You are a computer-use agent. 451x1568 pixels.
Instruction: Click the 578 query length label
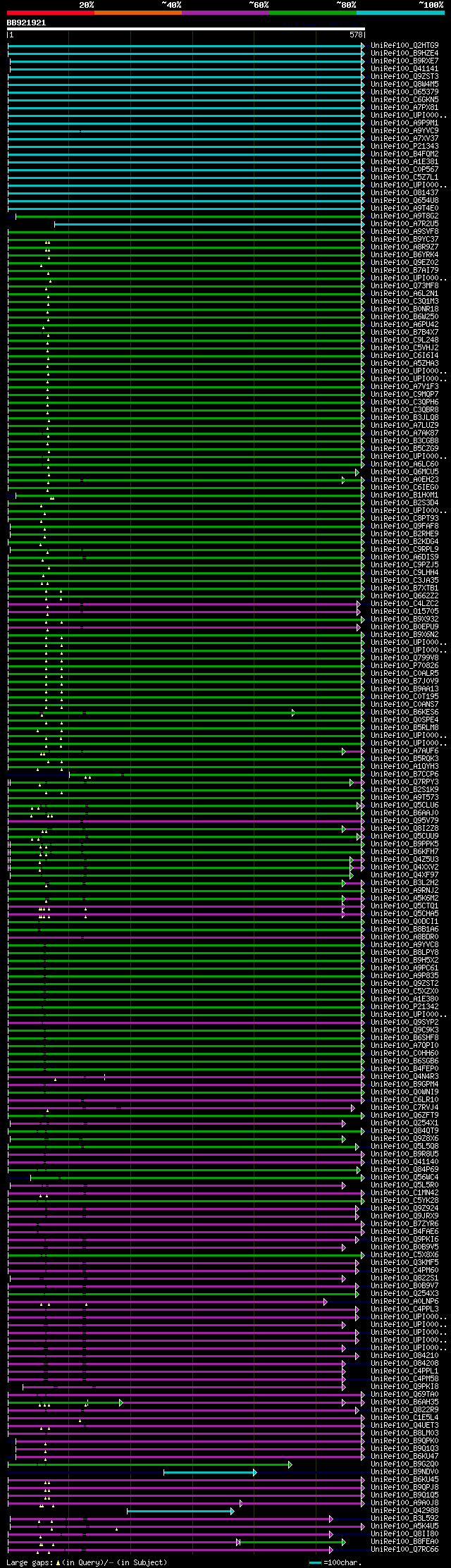[x=356, y=35]
